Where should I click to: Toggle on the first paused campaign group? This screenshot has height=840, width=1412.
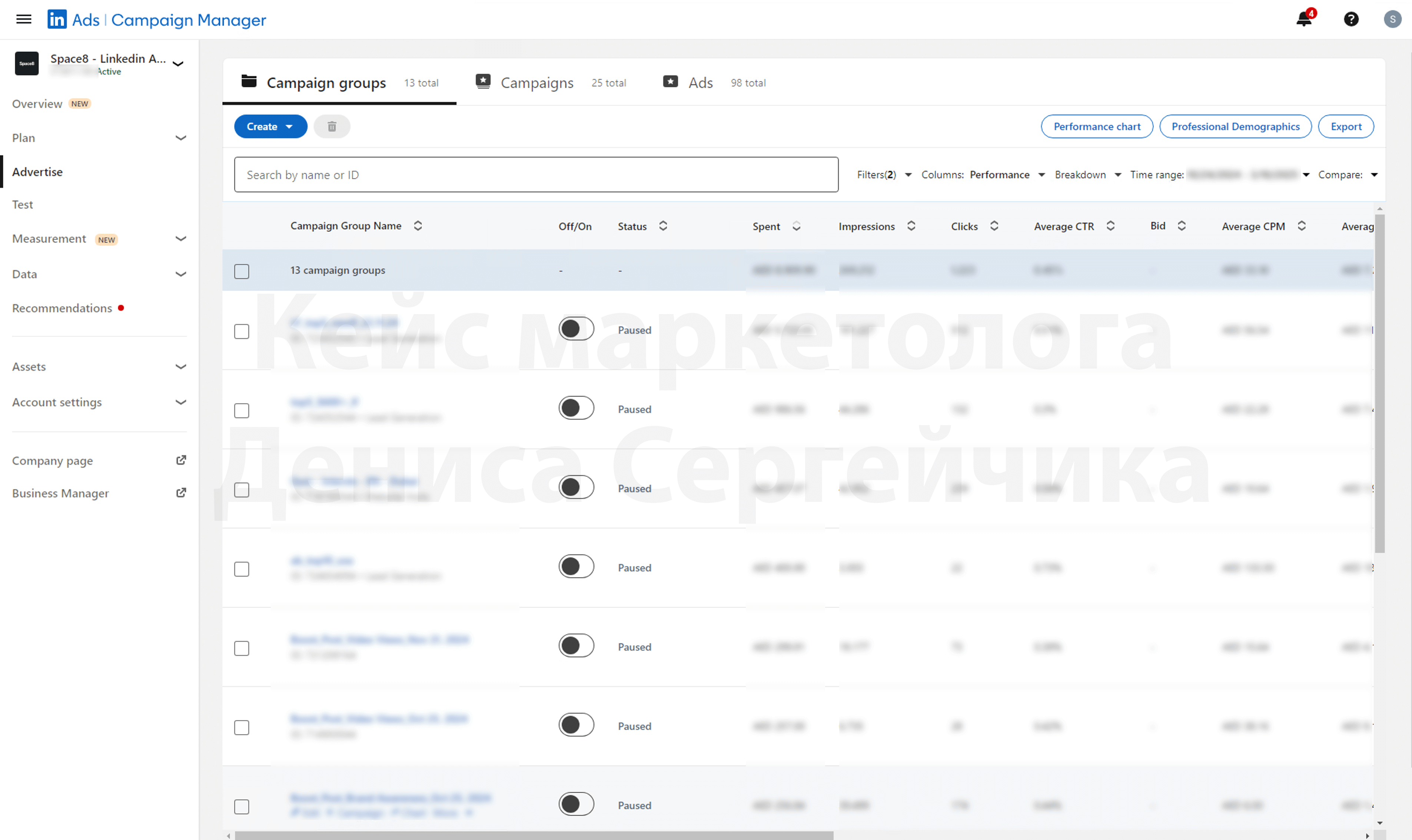[577, 328]
